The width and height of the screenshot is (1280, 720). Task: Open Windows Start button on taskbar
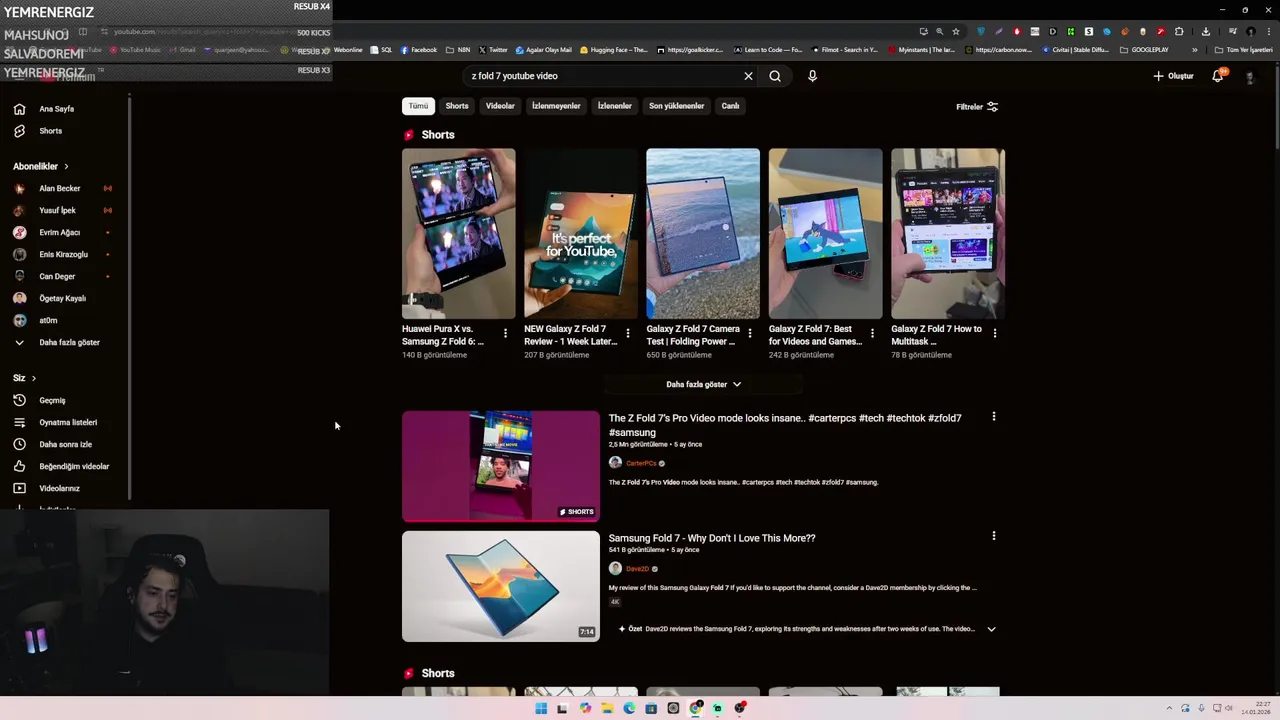point(541,708)
